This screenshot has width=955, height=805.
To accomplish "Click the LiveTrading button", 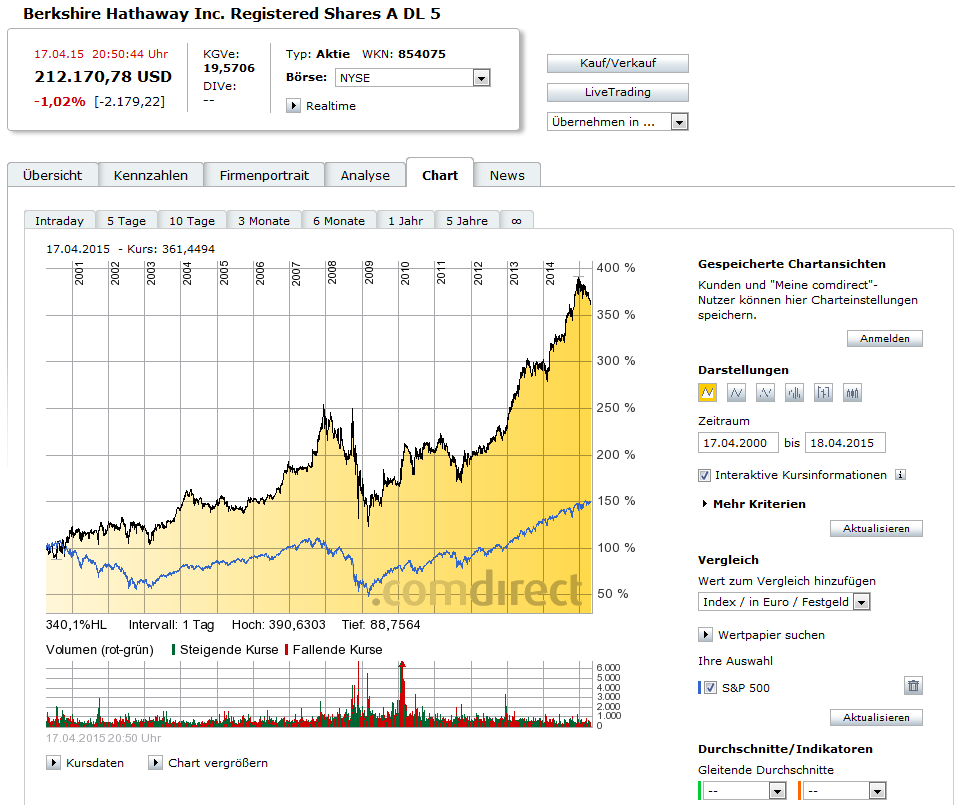I will coord(618,92).
